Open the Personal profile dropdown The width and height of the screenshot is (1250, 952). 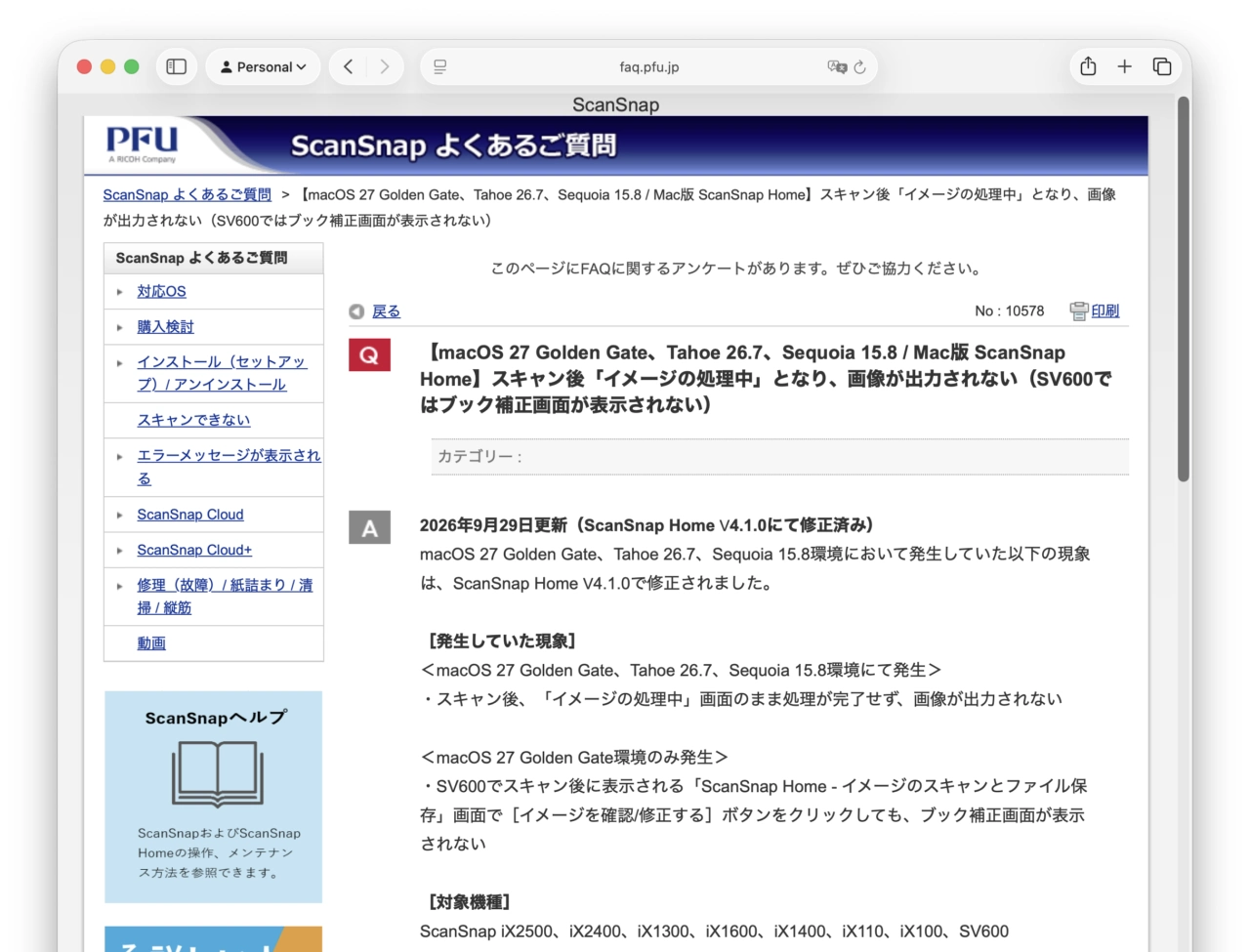tap(263, 66)
